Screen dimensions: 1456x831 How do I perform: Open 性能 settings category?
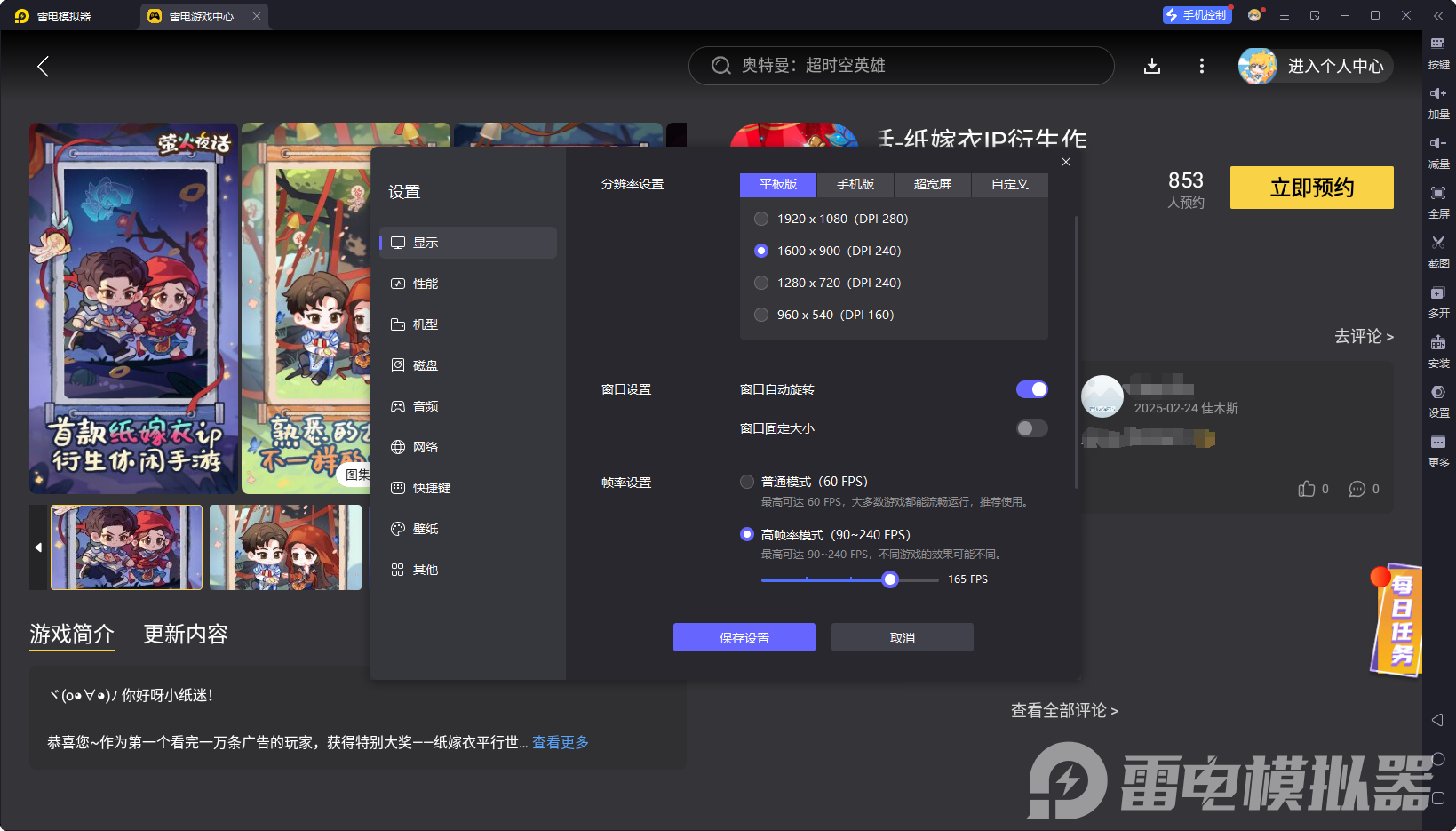(468, 284)
